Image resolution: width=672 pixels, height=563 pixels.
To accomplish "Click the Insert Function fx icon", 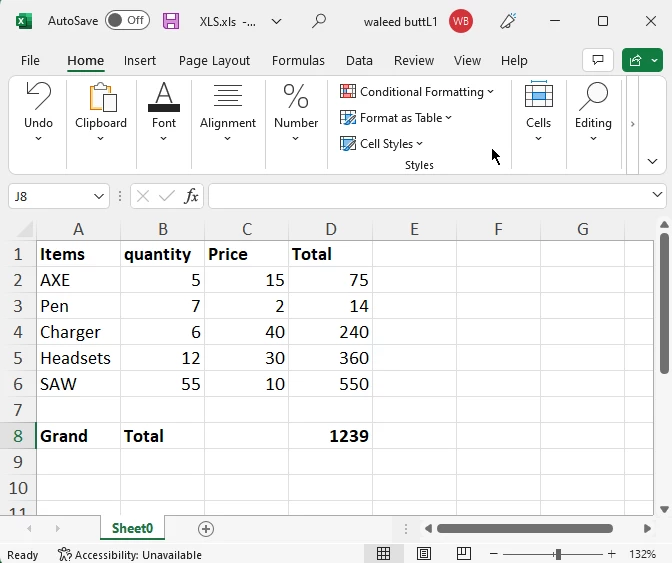I will pyautogui.click(x=191, y=196).
